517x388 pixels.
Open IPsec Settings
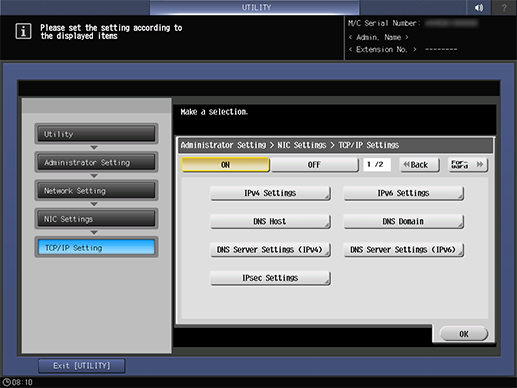pos(270,278)
